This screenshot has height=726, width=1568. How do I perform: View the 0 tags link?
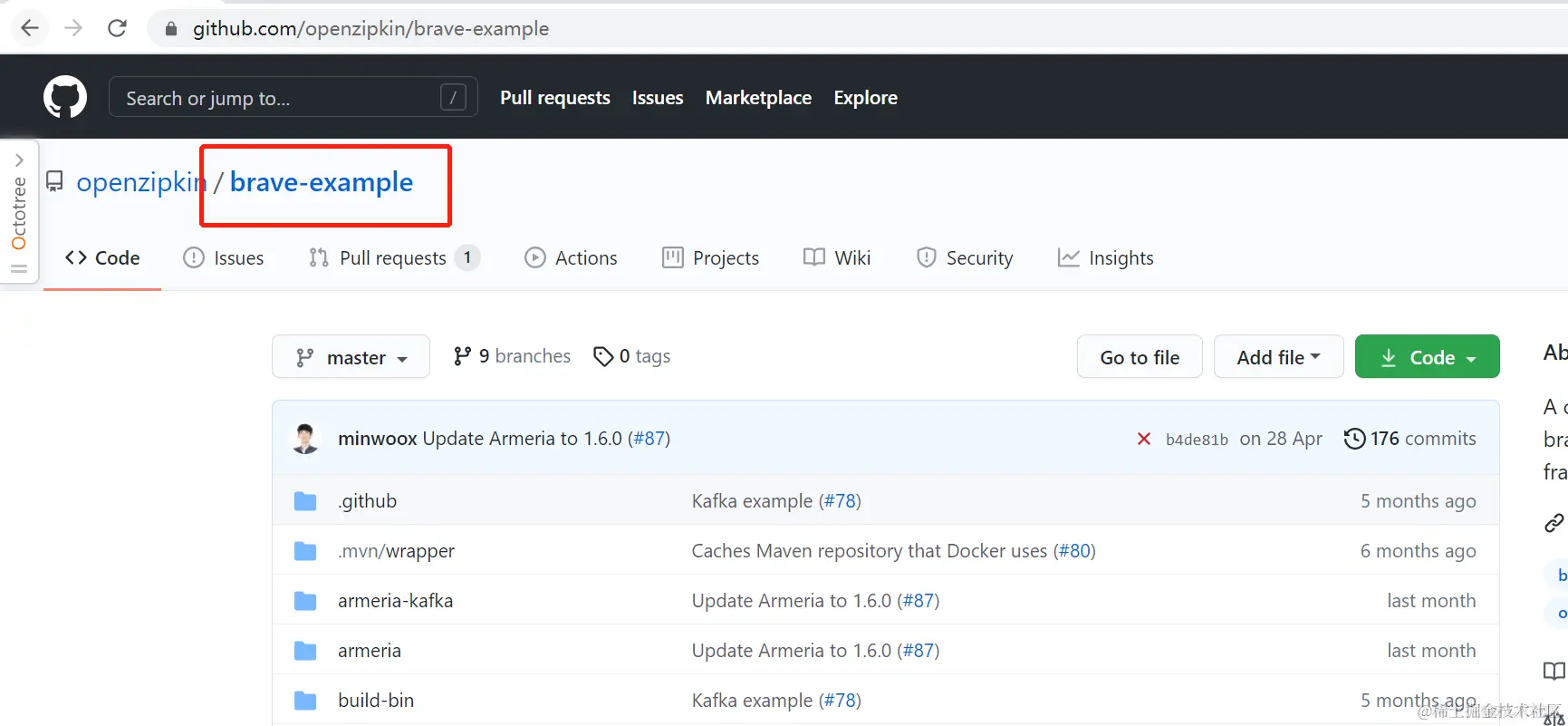pyautogui.click(x=631, y=356)
